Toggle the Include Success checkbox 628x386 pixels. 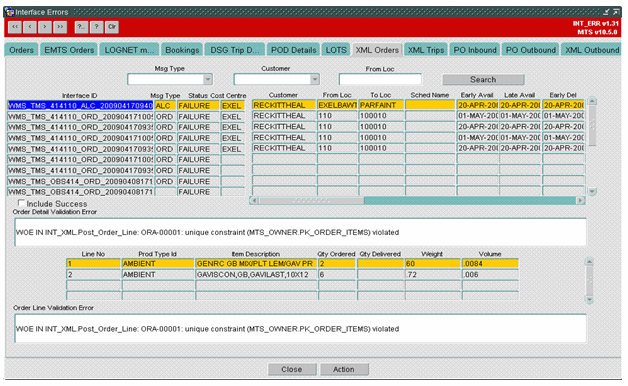click(21, 203)
